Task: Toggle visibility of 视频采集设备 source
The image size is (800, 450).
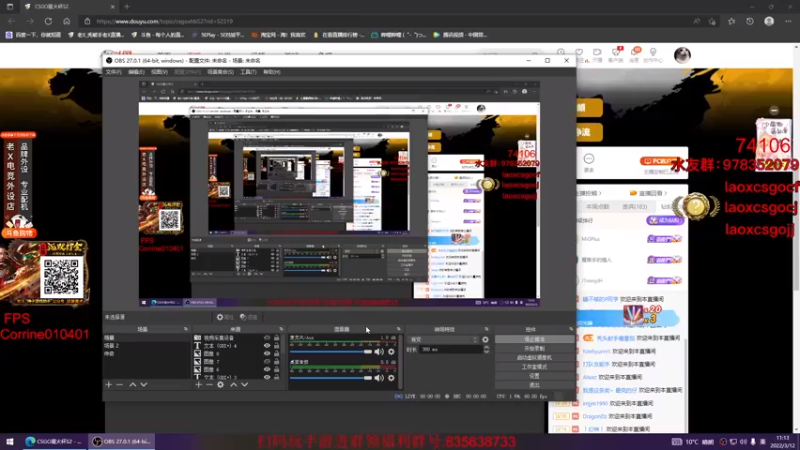Action: pyautogui.click(x=267, y=338)
